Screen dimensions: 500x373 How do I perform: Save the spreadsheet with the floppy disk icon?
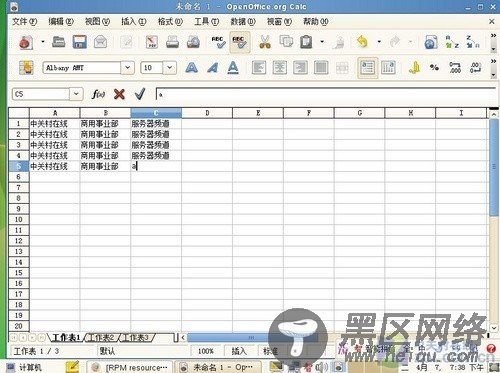[x=79, y=42]
